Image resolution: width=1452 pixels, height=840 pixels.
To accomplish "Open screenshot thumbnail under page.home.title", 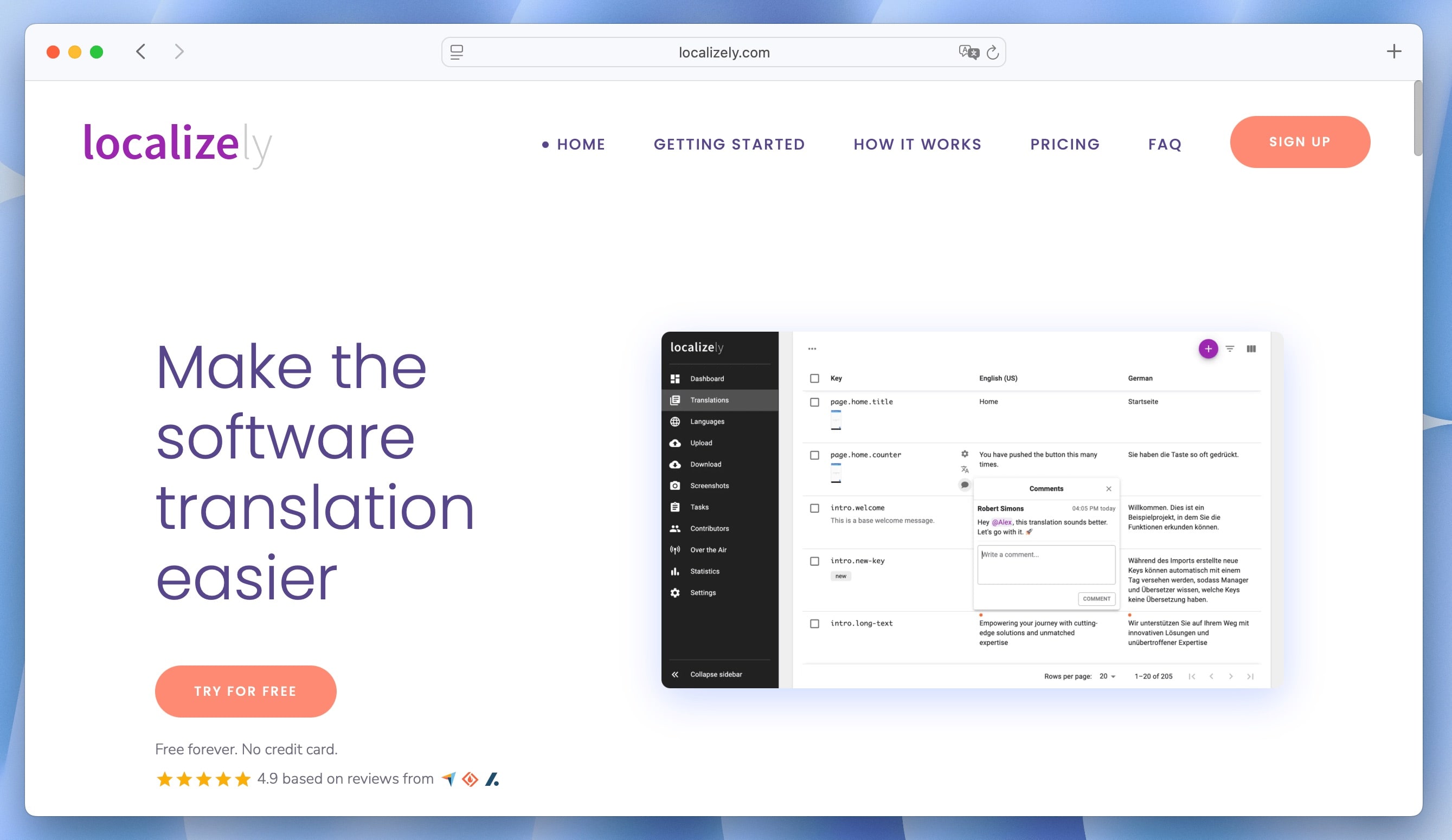I will 836,419.
